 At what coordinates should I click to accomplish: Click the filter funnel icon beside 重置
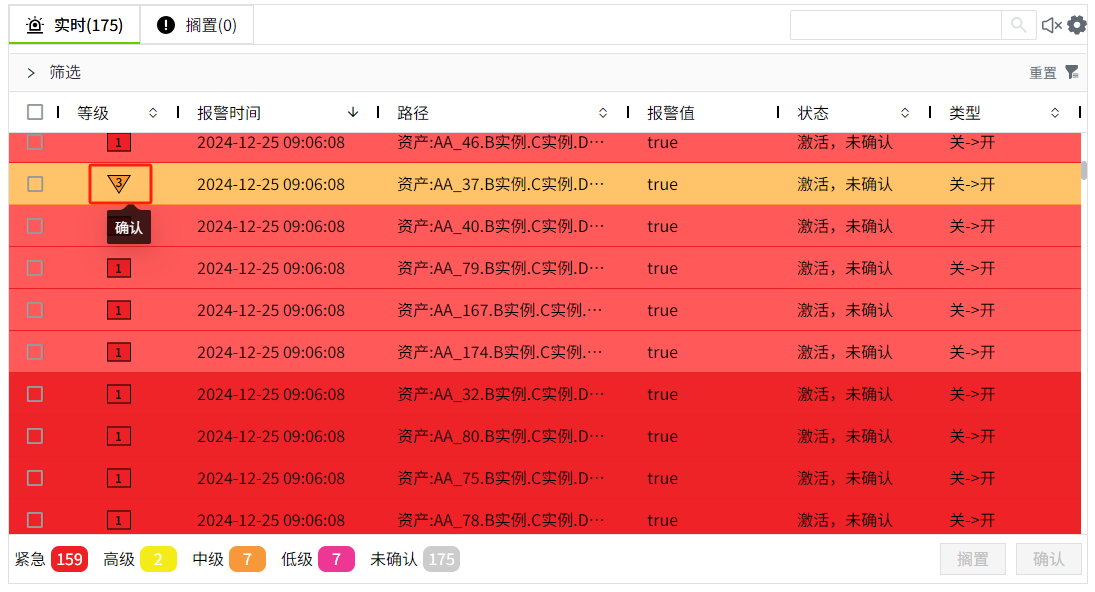(x=1072, y=72)
